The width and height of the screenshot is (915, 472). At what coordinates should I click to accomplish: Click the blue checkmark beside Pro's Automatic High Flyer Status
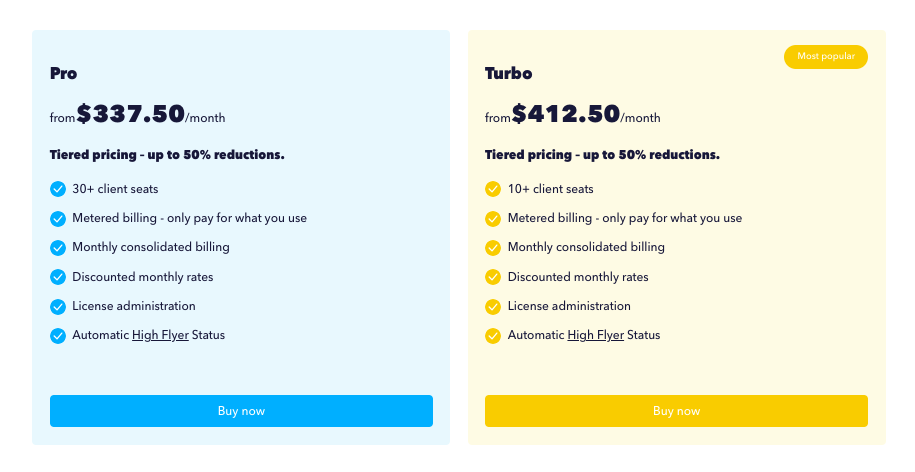point(58,336)
